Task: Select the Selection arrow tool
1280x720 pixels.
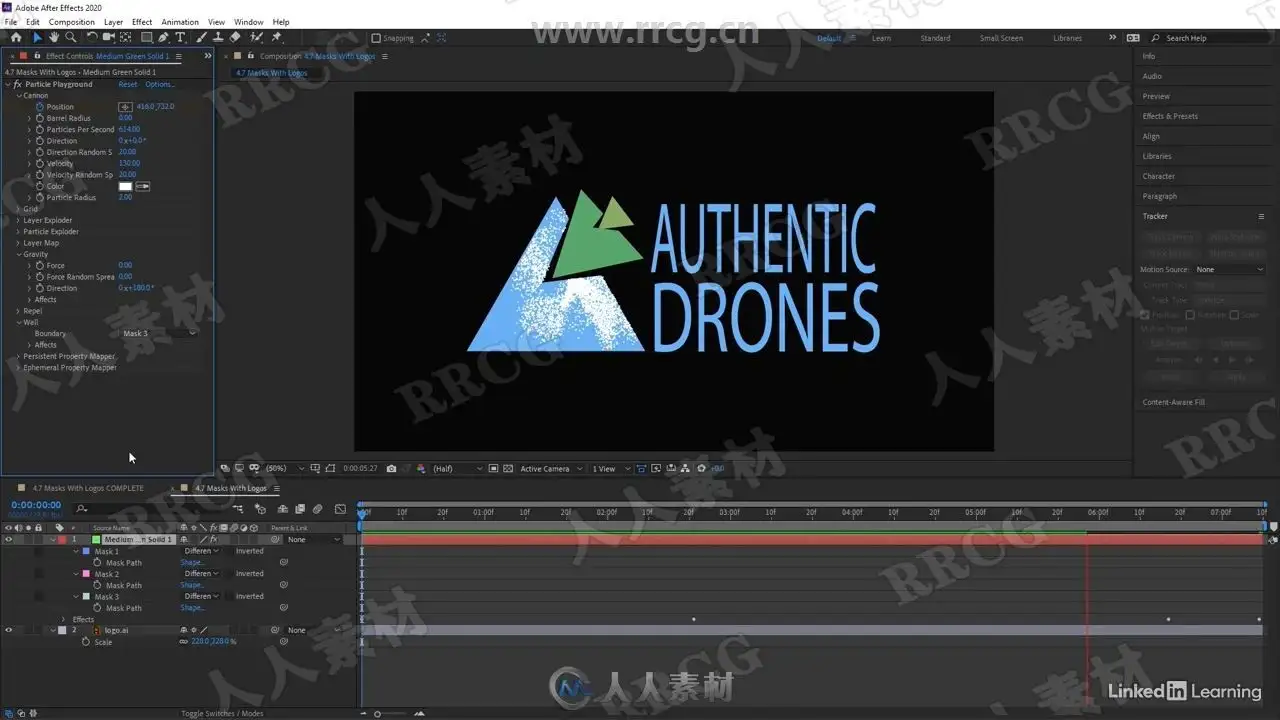Action: pyautogui.click(x=37, y=38)
